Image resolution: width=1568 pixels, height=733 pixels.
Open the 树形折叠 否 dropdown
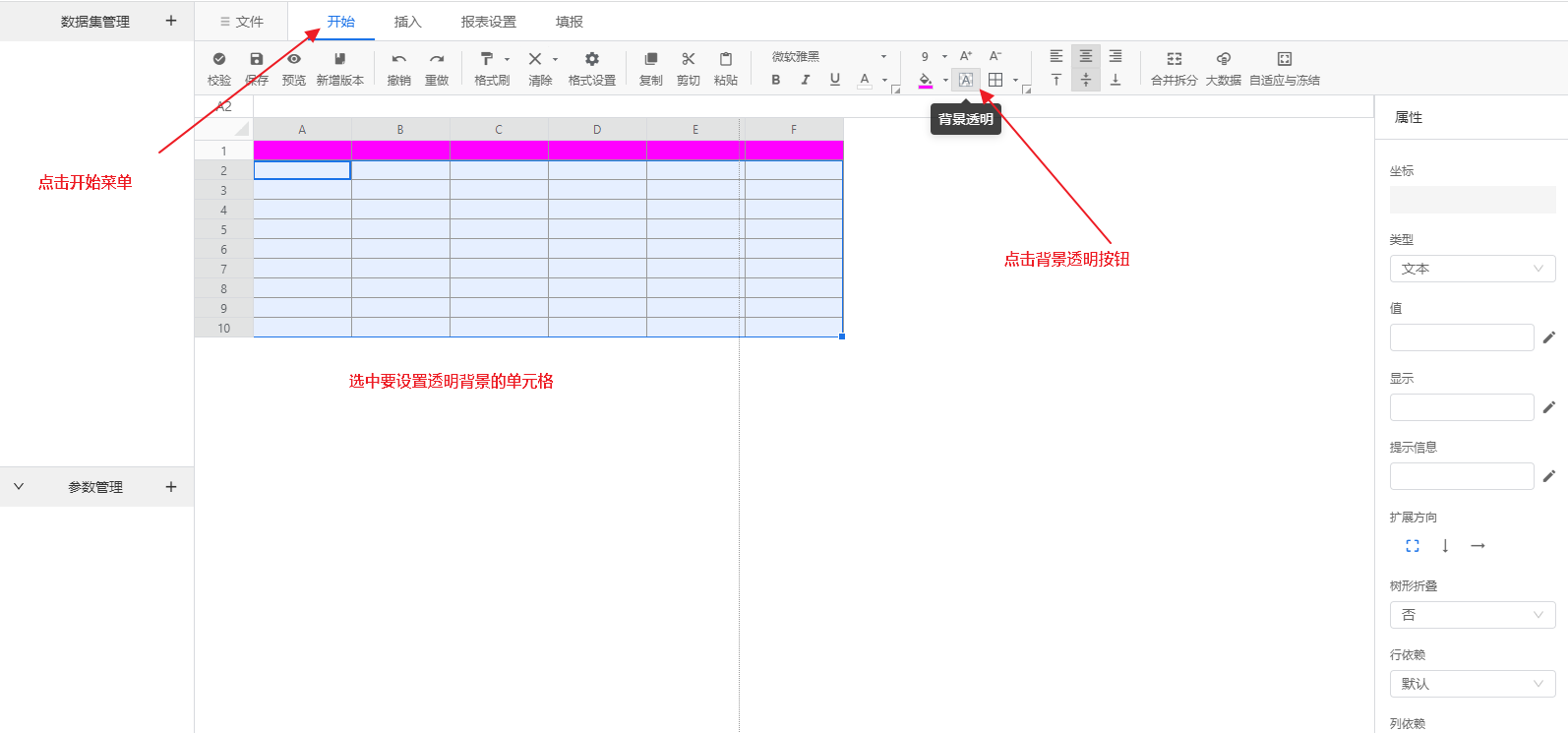coord(1473,615)
